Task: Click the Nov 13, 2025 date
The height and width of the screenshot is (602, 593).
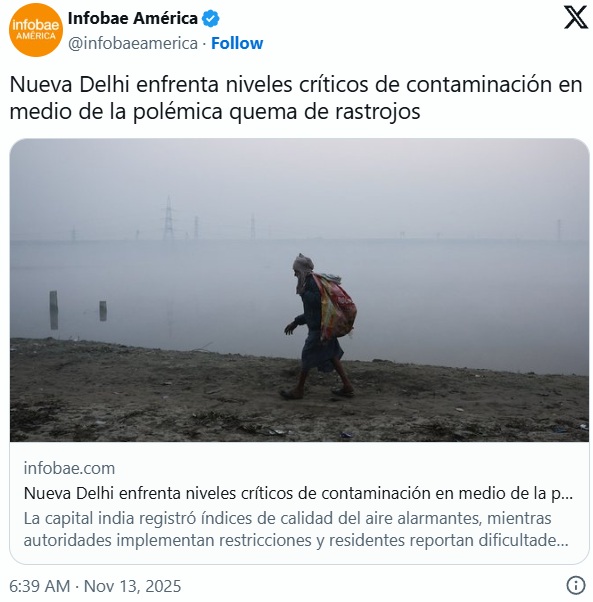Action: click(132, 586)
